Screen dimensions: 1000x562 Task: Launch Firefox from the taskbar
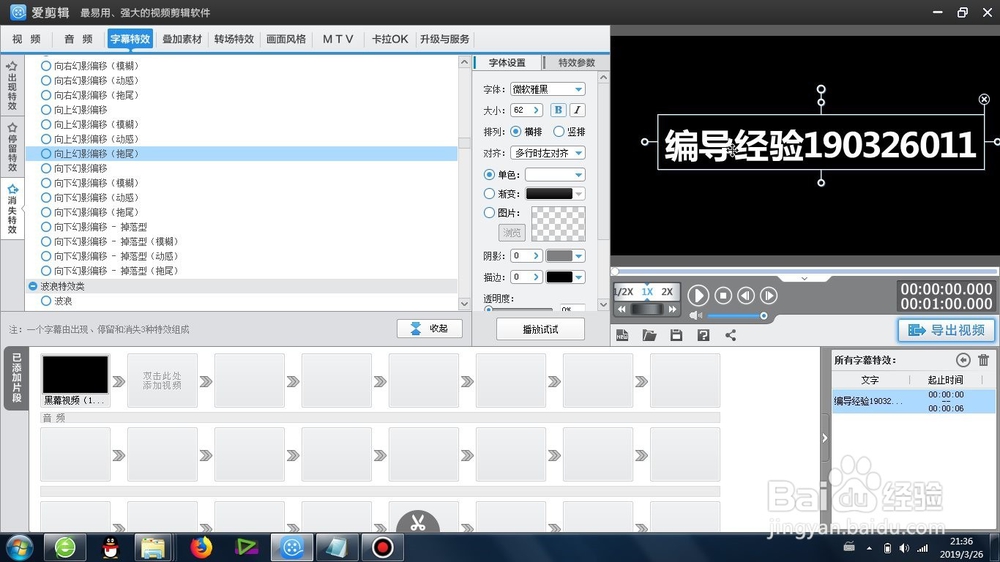201,547
